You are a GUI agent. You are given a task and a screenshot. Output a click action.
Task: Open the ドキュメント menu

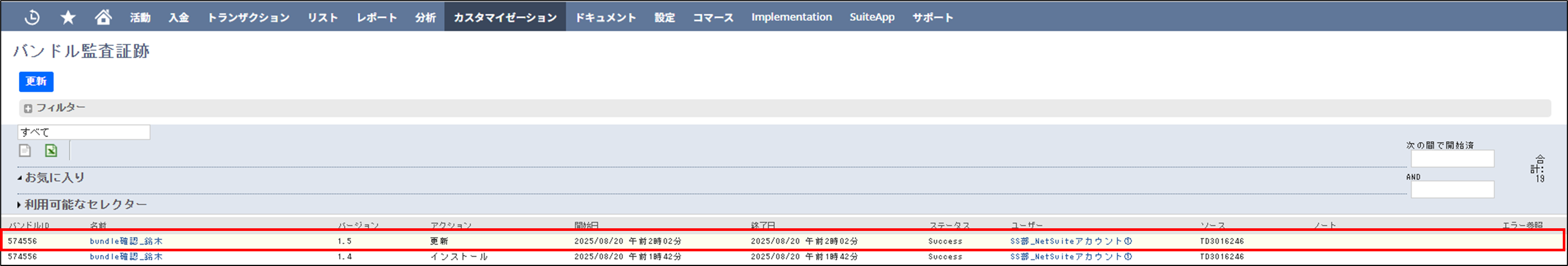[x=606, y=17]
